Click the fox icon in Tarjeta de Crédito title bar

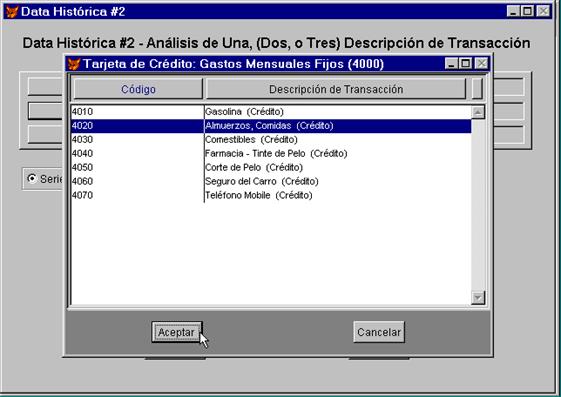coord(74,64)
